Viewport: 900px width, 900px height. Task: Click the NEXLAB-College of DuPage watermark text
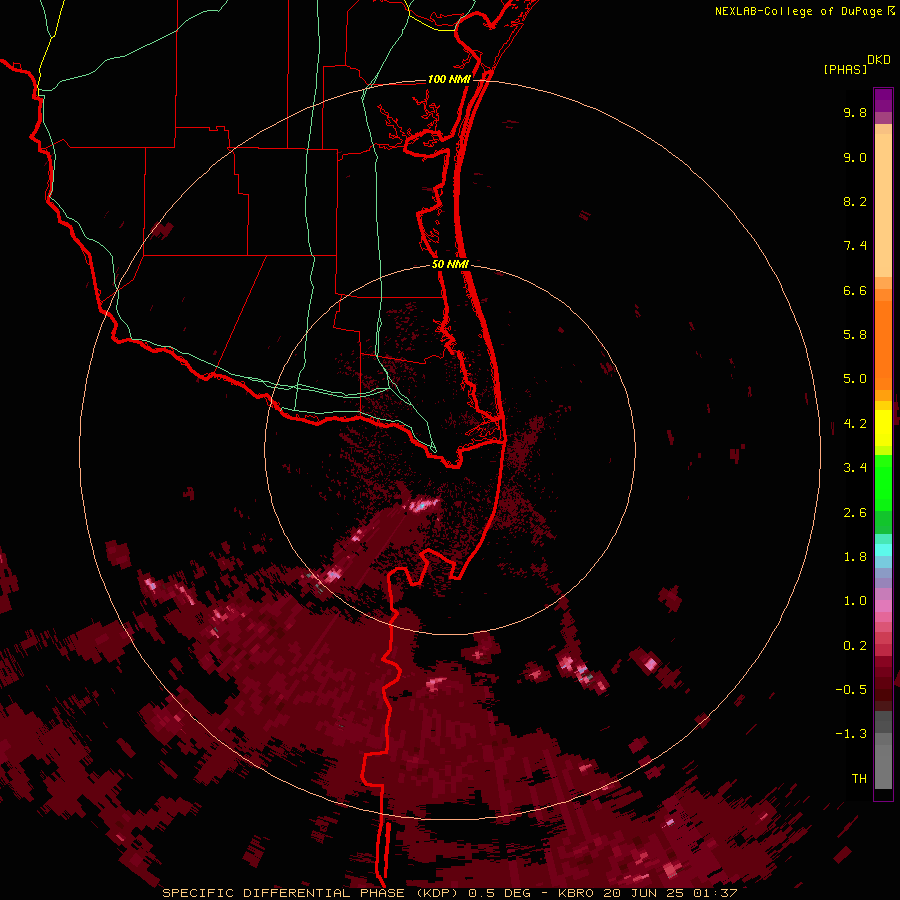coord(800,11)
